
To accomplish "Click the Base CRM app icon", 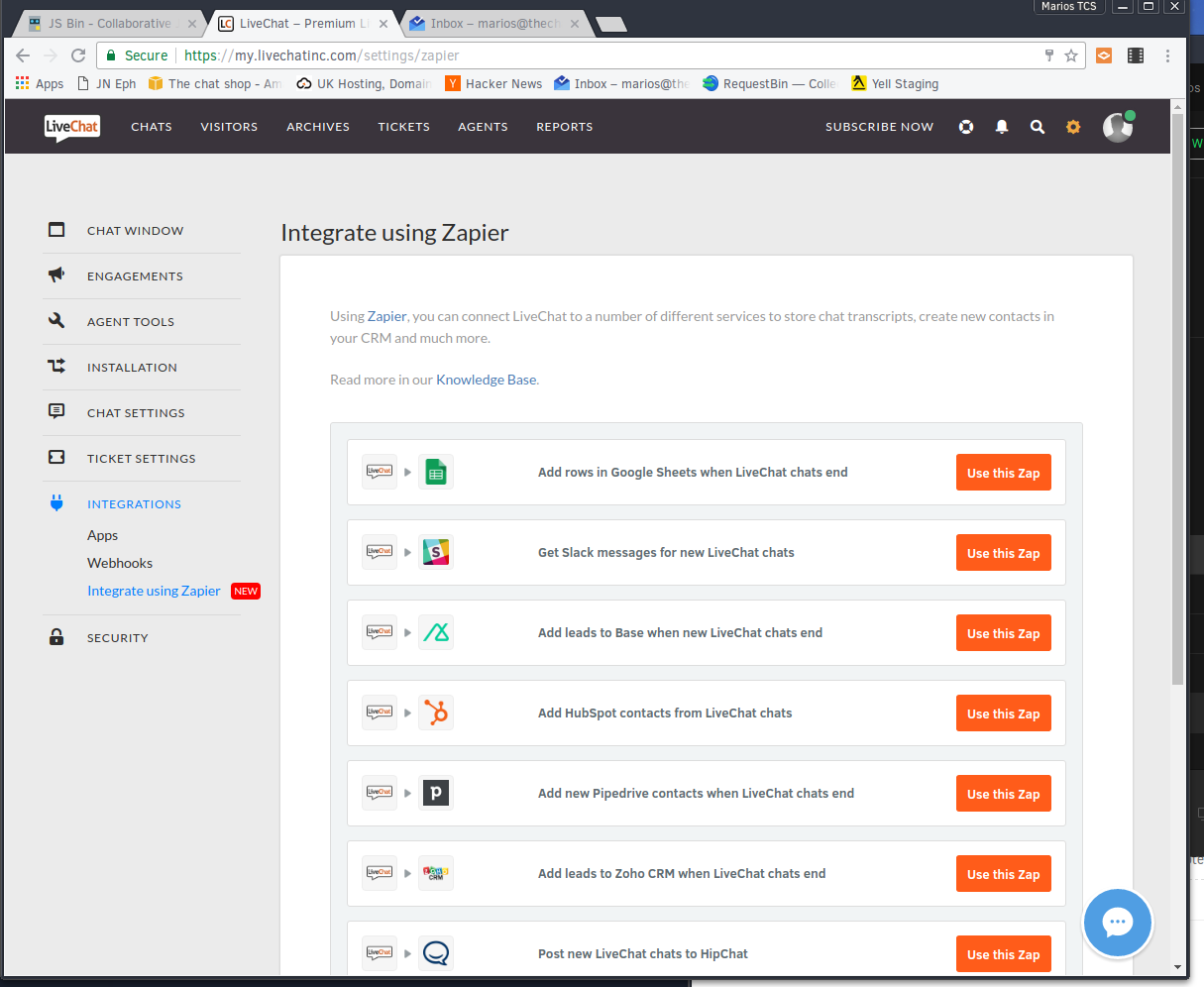I will coord(436,633).
